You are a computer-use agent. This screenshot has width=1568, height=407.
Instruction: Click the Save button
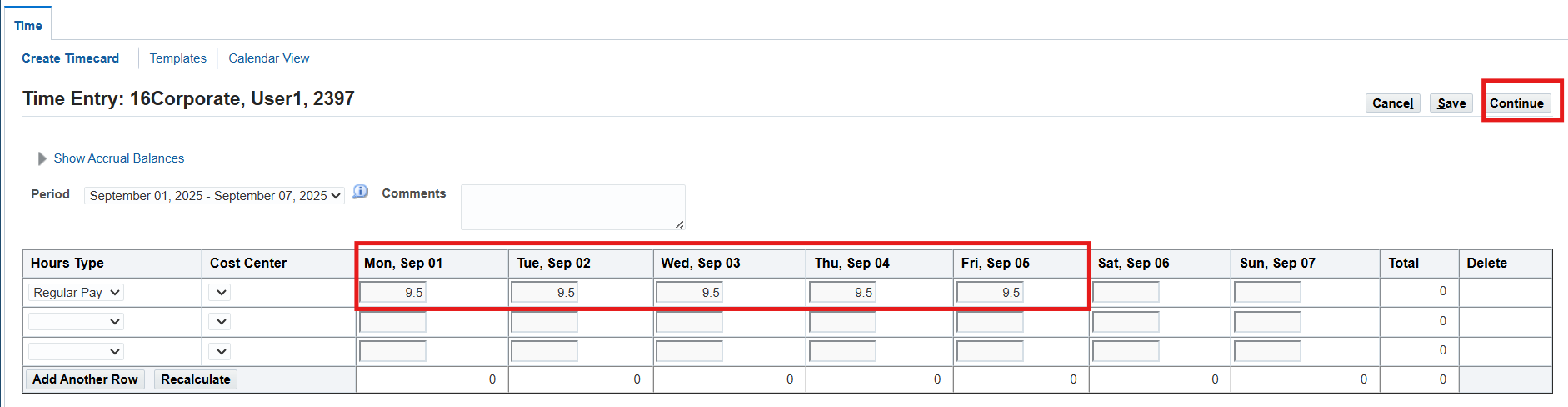1451,103
